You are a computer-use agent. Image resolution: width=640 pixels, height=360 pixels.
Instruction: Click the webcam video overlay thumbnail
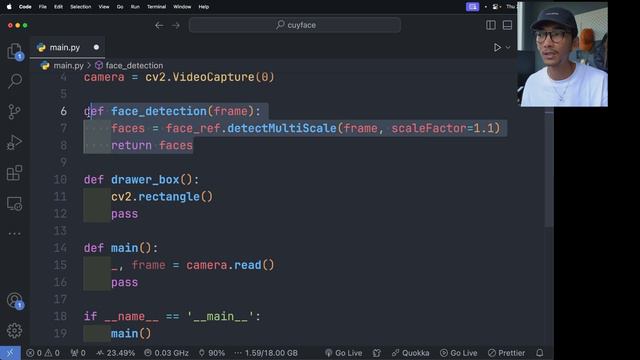click(562, 54)
